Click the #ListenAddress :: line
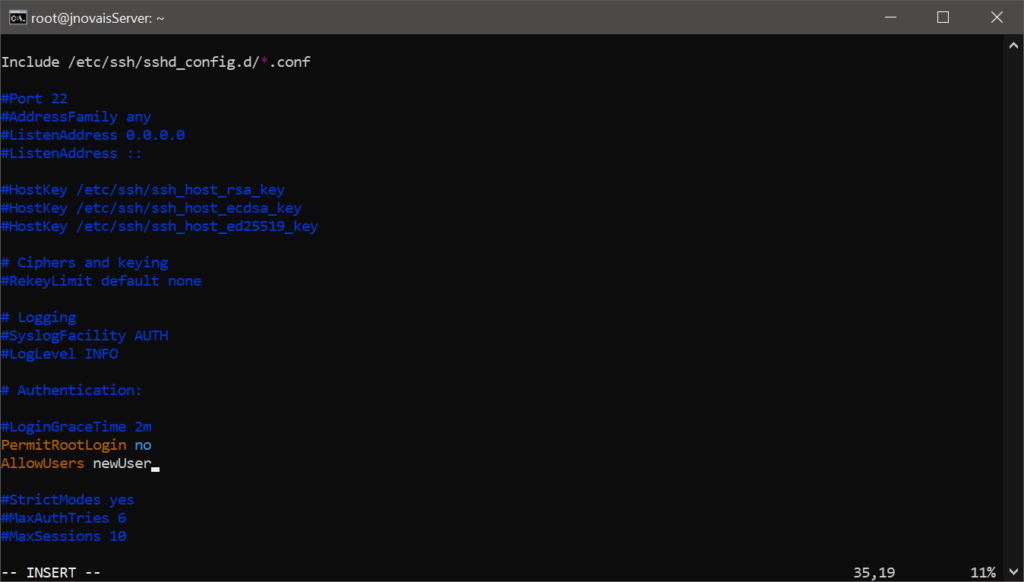Image resolution: width=1024 pixels, height=582 pixels. coord(72,154)
